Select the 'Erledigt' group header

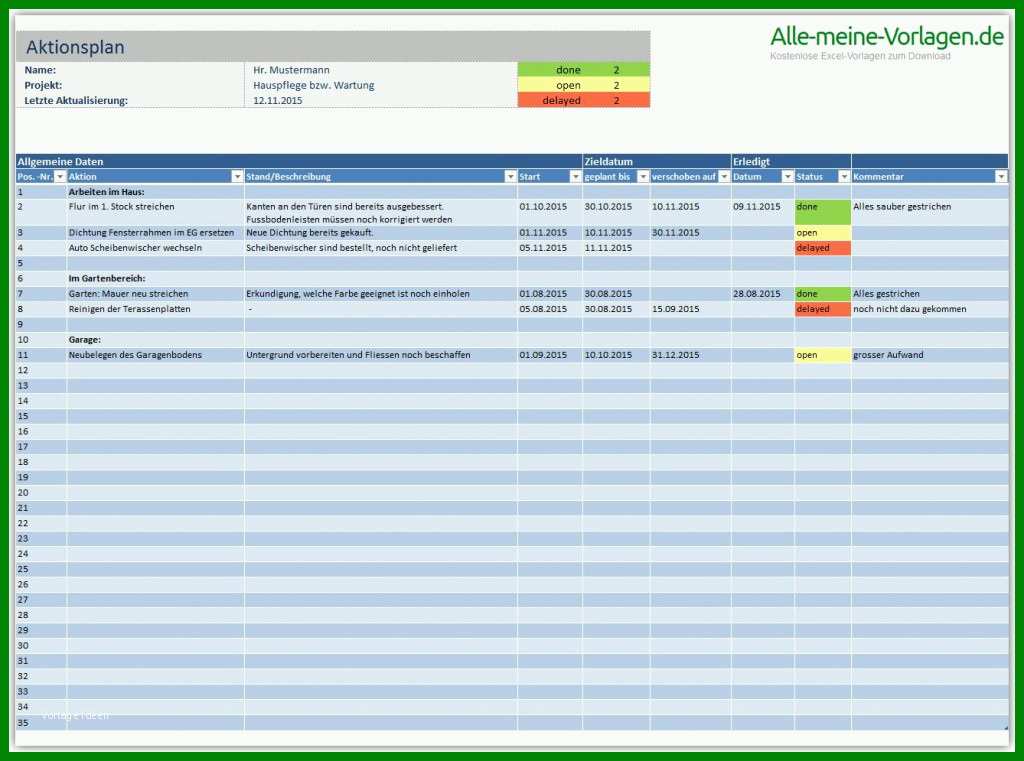click(x=791, y=161)
